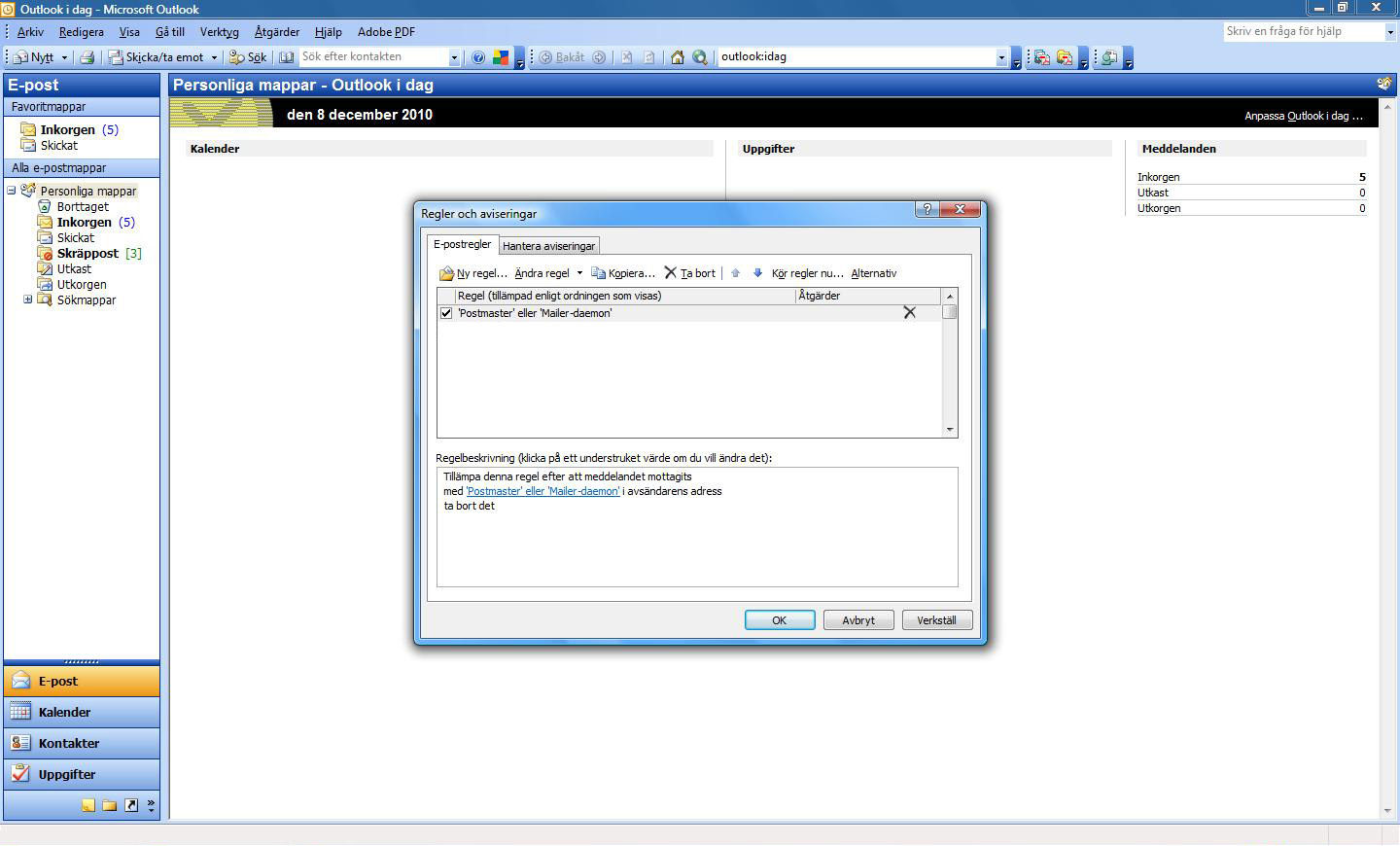Select Skräppost folder in tree
This screenshot has height=846, width=1400.
click(x=87, y=253)
